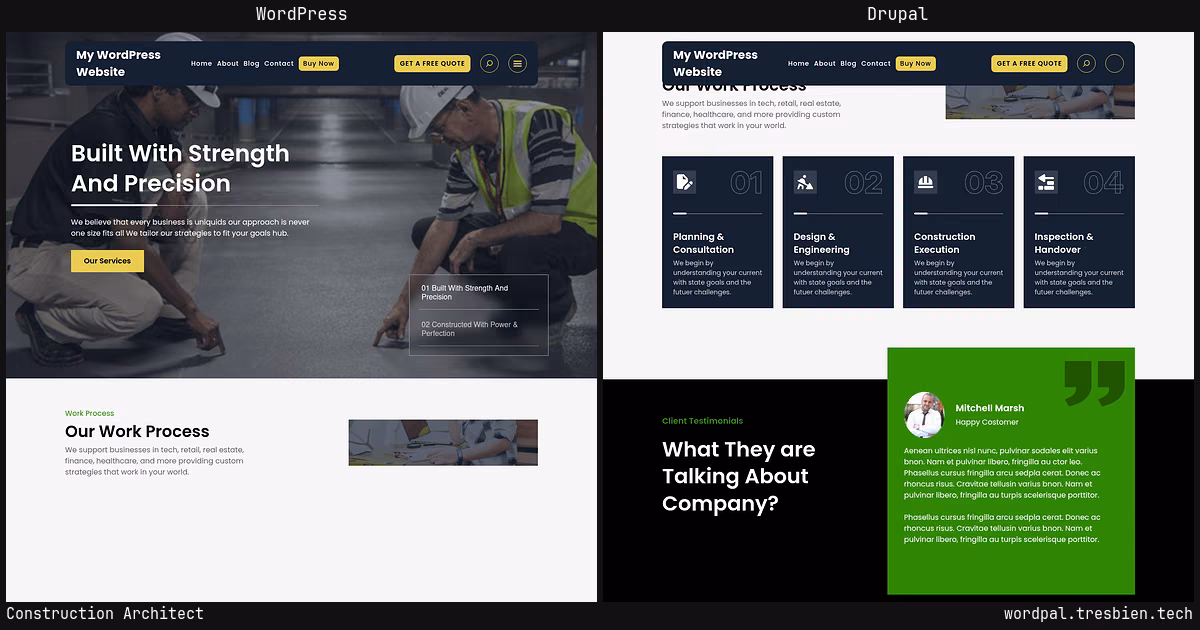The height and width of the screenshot is (630, 1200).
Task: Open Blog in Drupal navigation
Action: coord(848,64)
